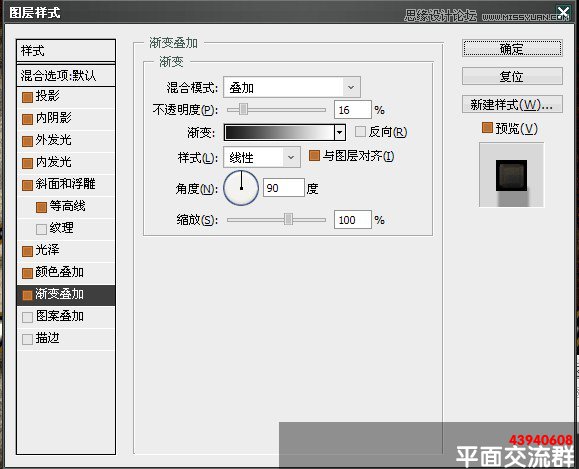Select the 样式 section header in list
Screen dimensions: 579x469
point(66,51)
